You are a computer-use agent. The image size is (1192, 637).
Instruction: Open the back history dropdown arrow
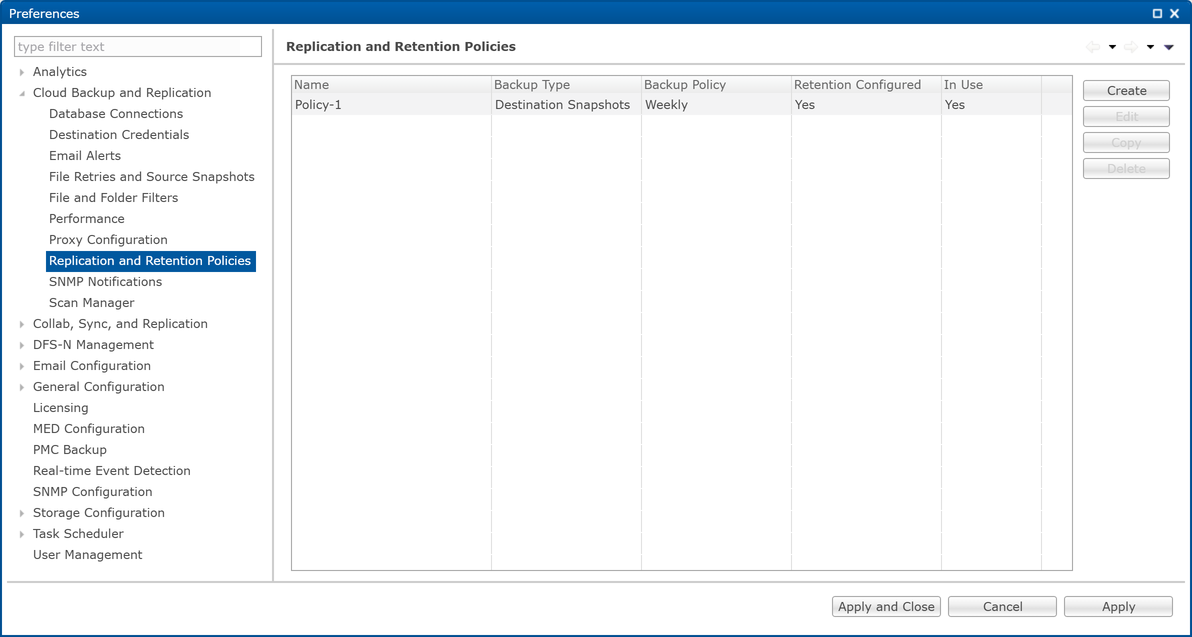pos(1112,47)
